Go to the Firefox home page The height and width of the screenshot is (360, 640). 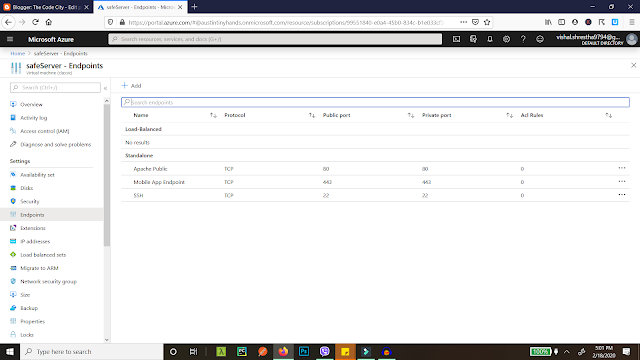[x=49, y=22]
